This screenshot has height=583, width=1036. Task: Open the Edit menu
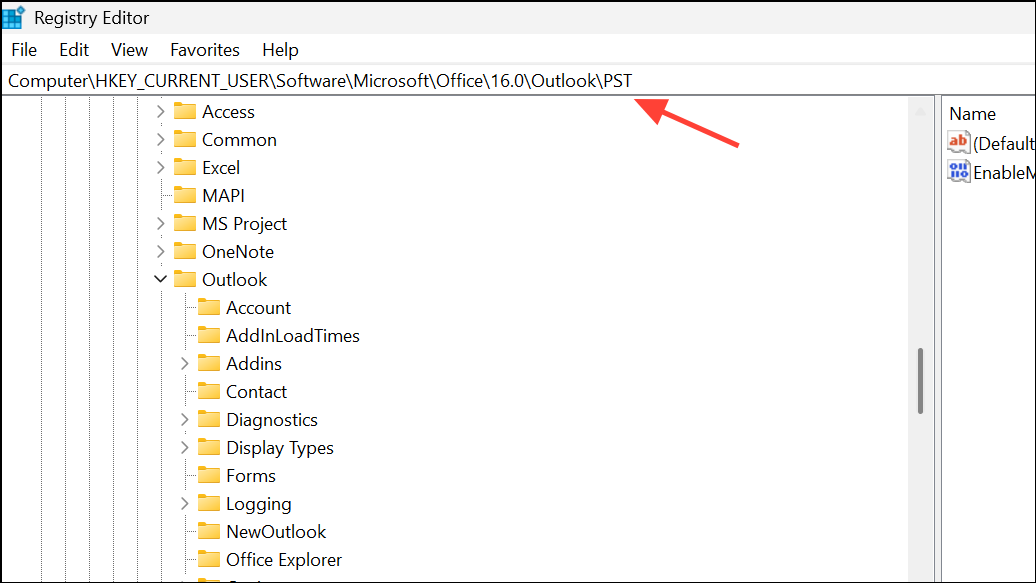(73, 49)
